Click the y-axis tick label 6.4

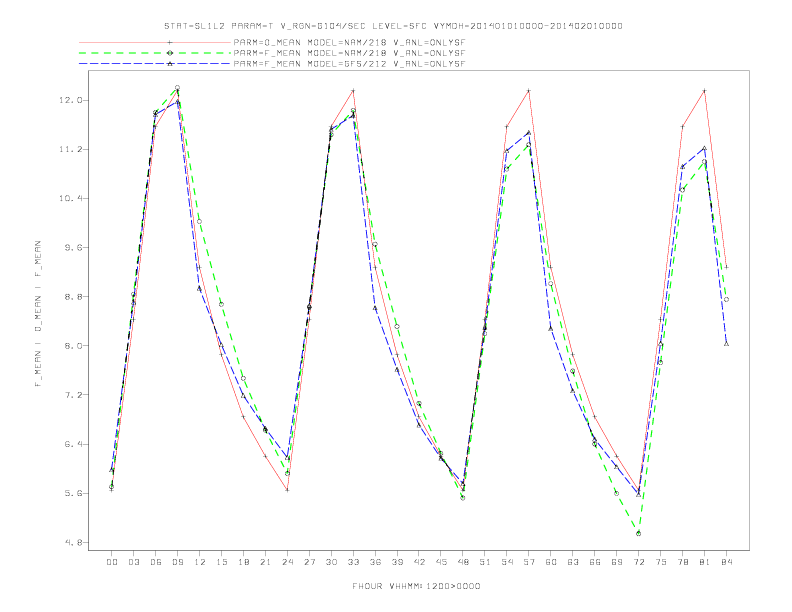tap(72, 444)
